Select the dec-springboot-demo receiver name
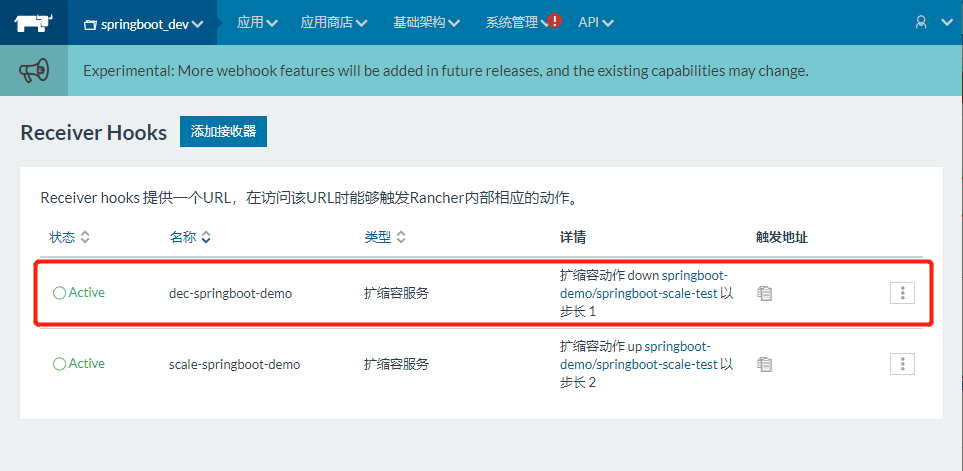 (230, 293)
